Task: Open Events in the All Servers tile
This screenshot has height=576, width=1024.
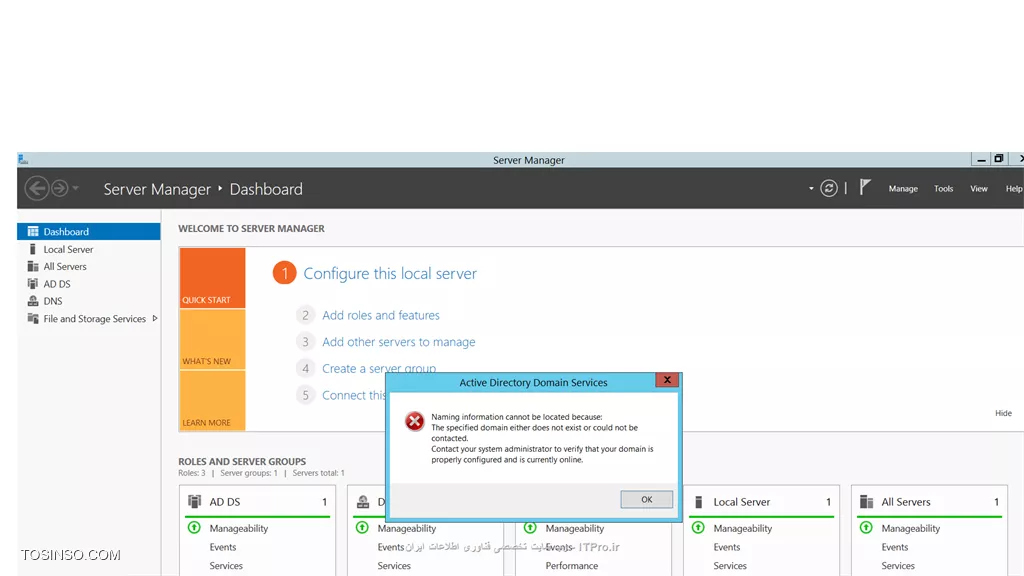Action: (x=895, y=547)
